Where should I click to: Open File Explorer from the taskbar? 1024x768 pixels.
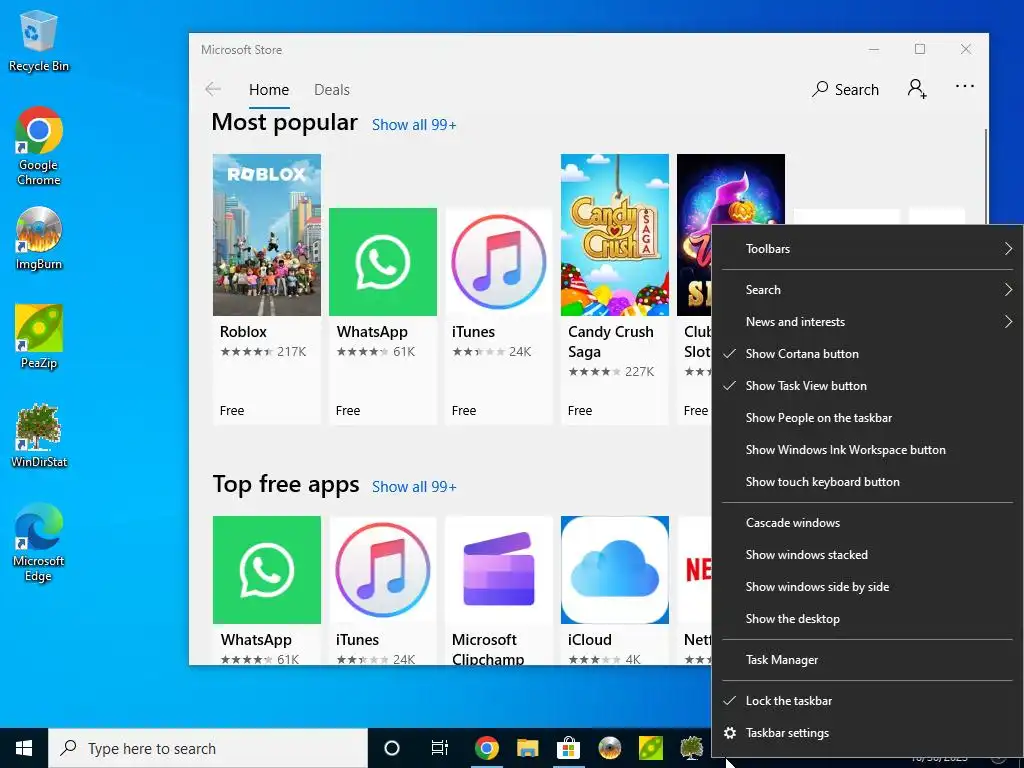pyautogui.click(x=528, y=748)
